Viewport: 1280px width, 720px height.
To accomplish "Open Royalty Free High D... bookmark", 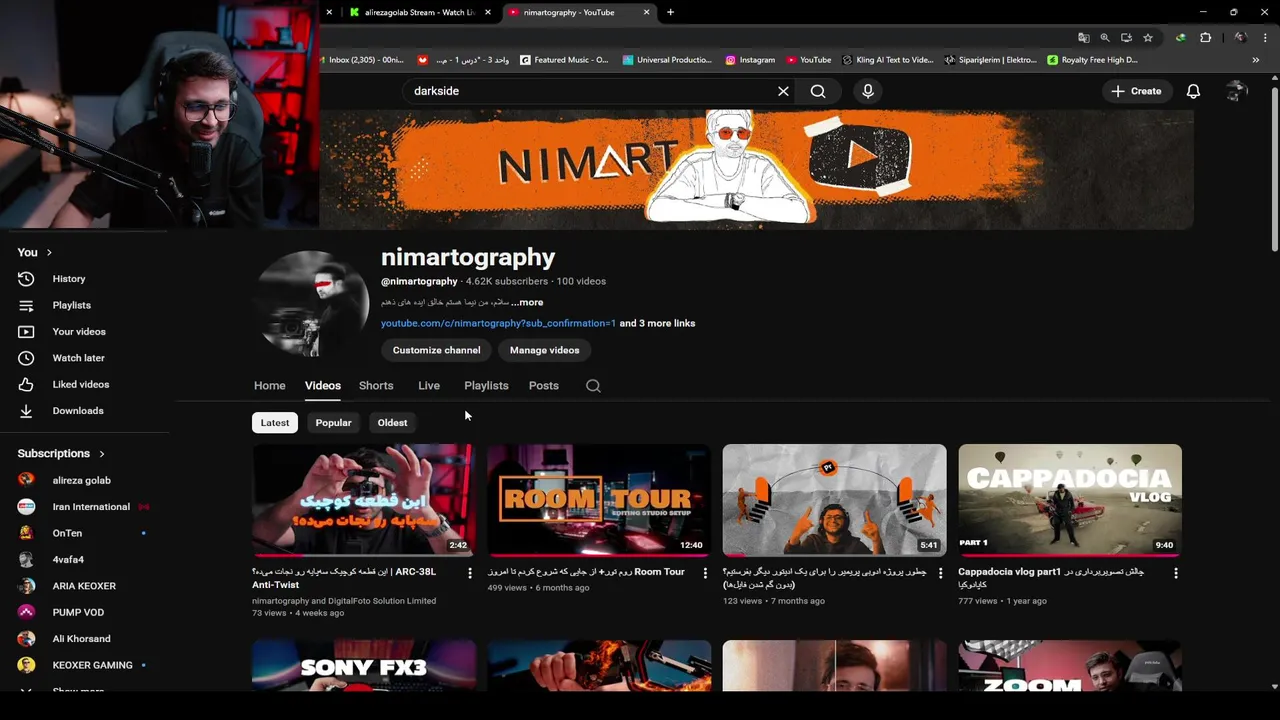I will 1093,60.
